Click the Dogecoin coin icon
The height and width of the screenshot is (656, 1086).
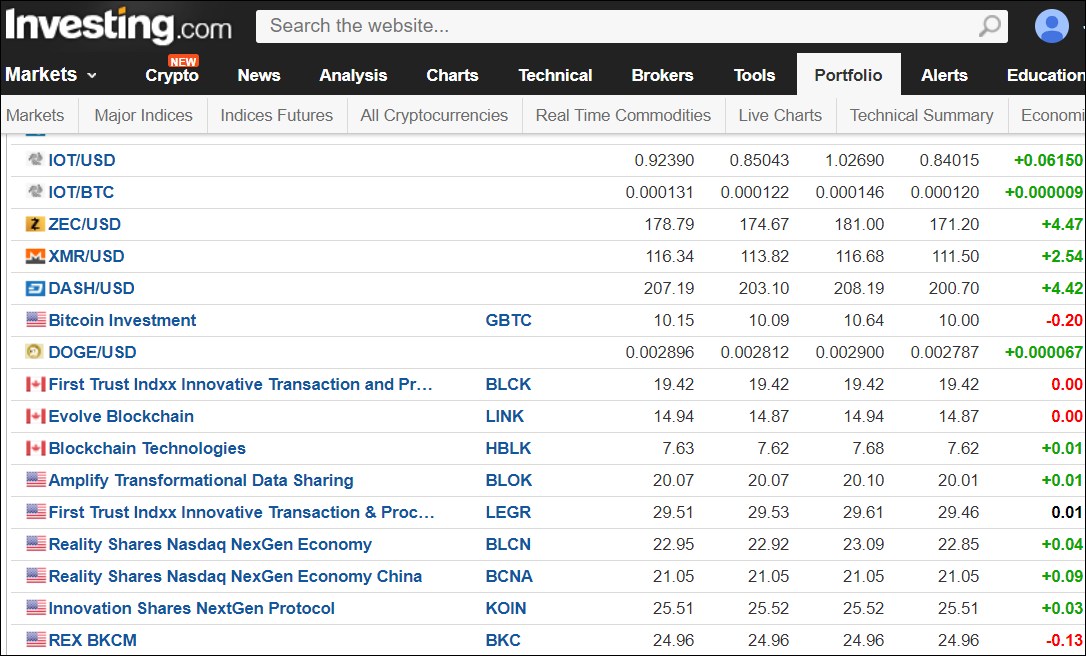[35, 352]
